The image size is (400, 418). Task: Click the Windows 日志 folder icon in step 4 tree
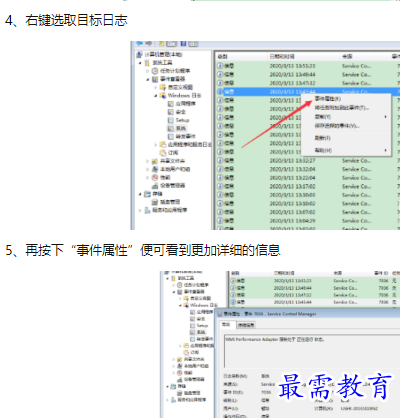click(x=163, y=95)
